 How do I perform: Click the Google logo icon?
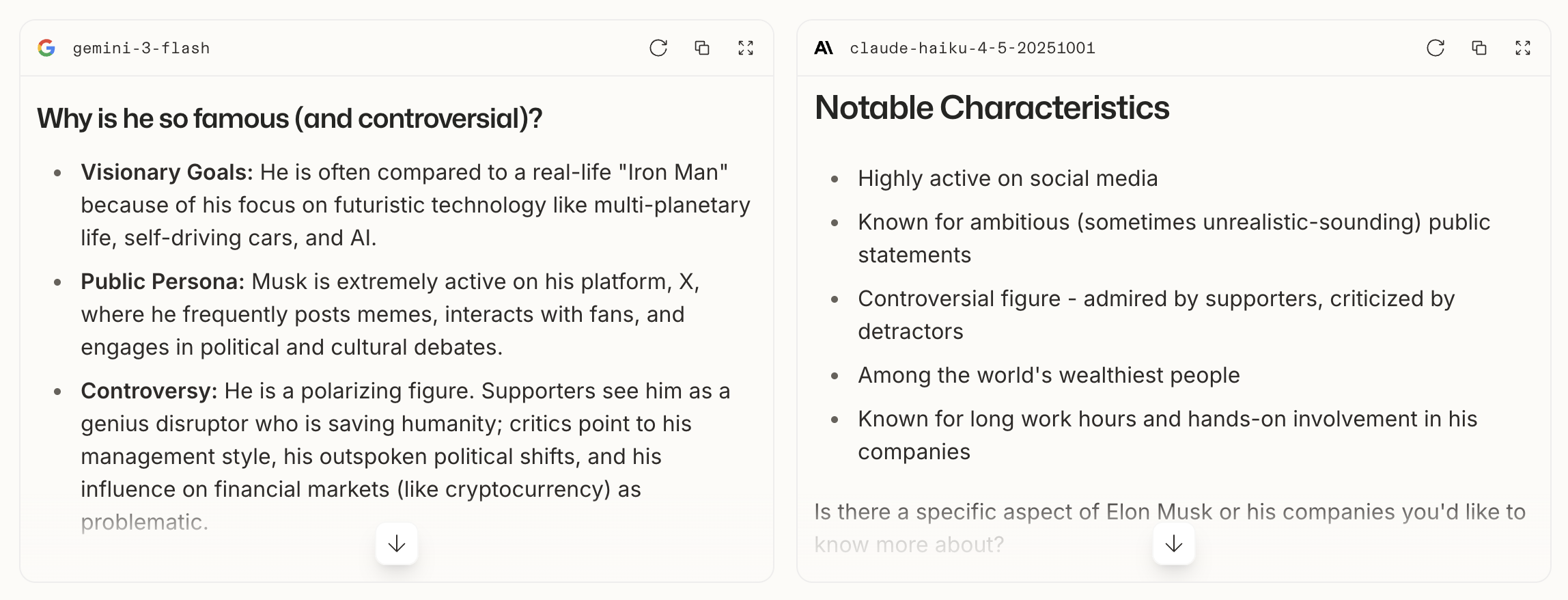(46, 48)
